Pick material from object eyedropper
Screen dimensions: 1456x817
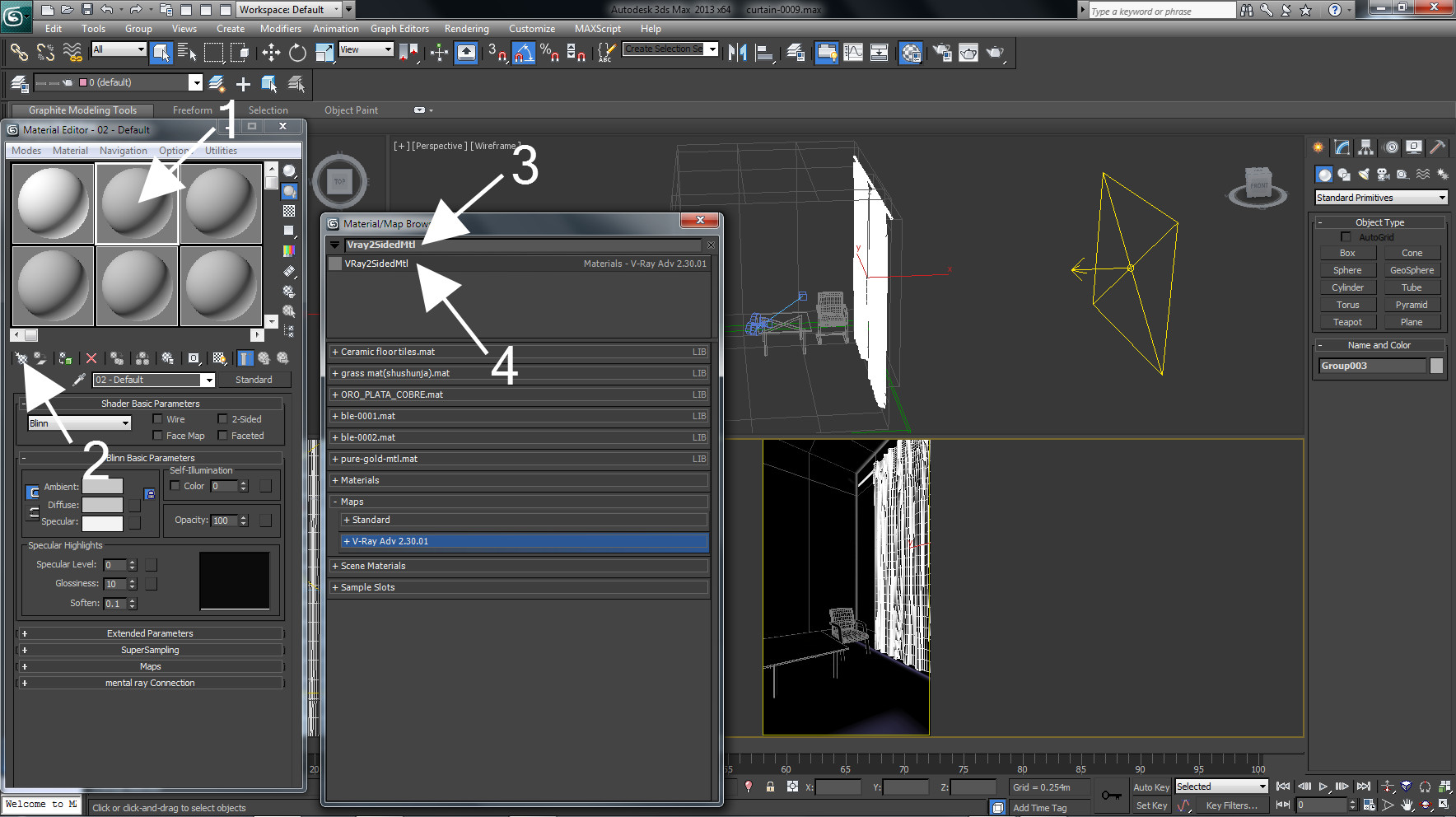click(78, 380)
